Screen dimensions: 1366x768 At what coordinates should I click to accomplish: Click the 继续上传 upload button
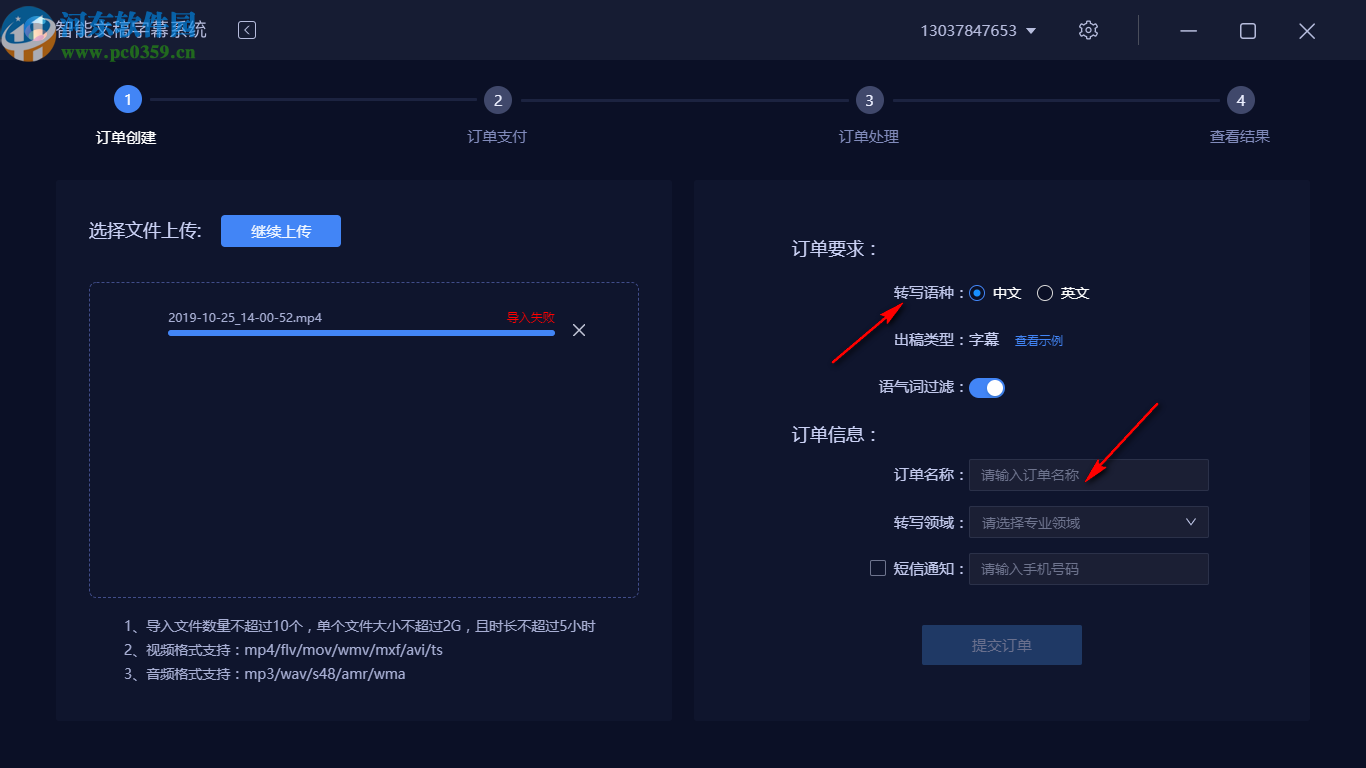(280, 230)
